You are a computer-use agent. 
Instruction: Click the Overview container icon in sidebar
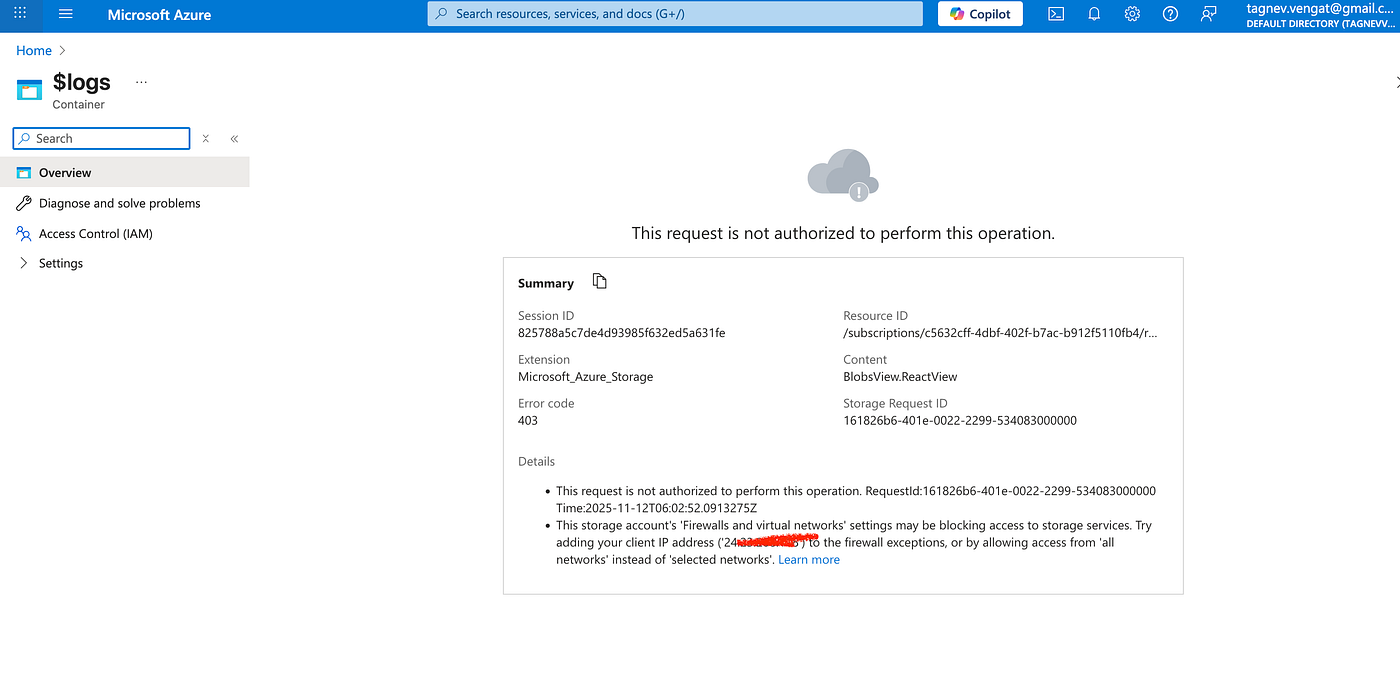pyautogui.click(x=24, y=172)
